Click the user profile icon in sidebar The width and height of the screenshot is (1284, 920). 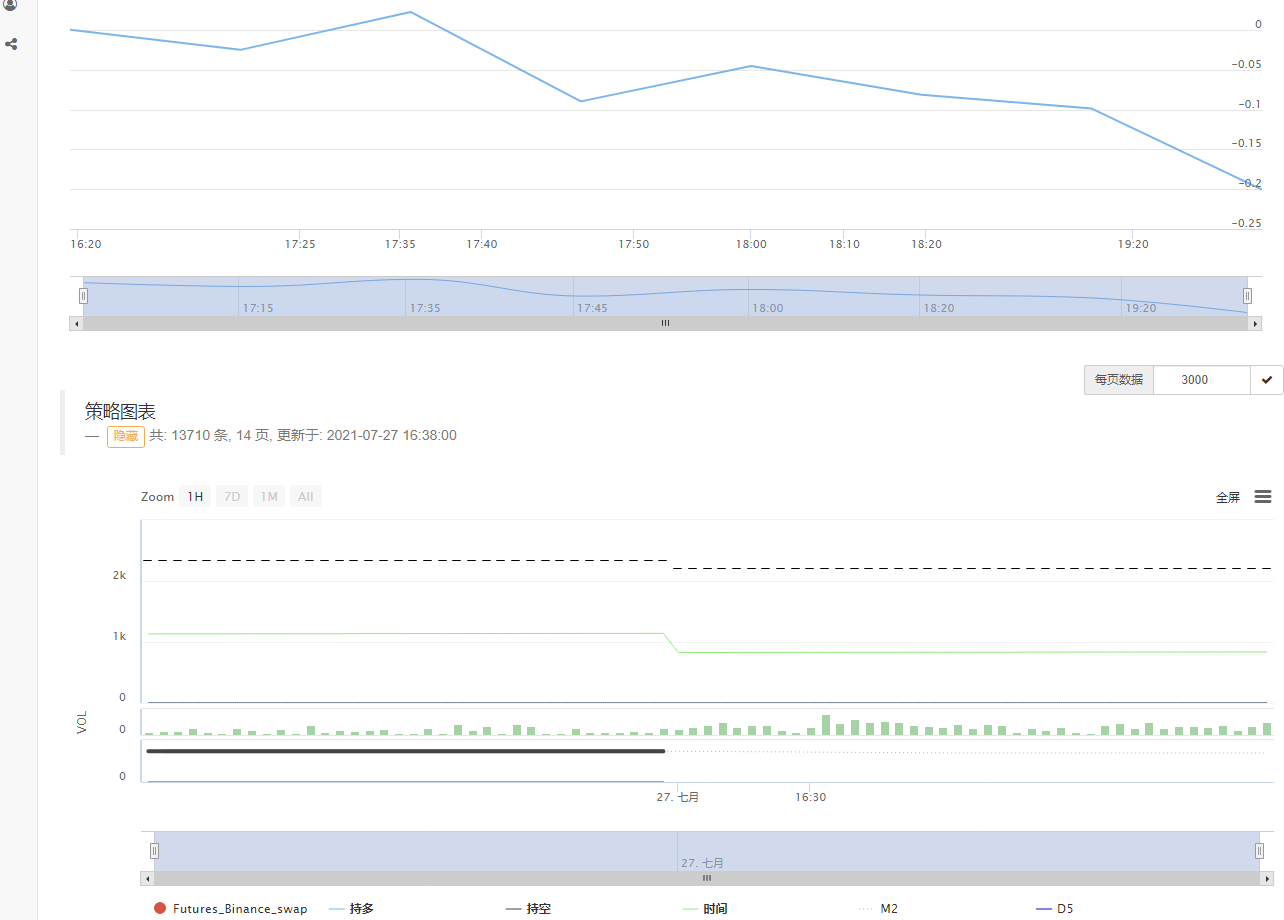pos(11,5)
